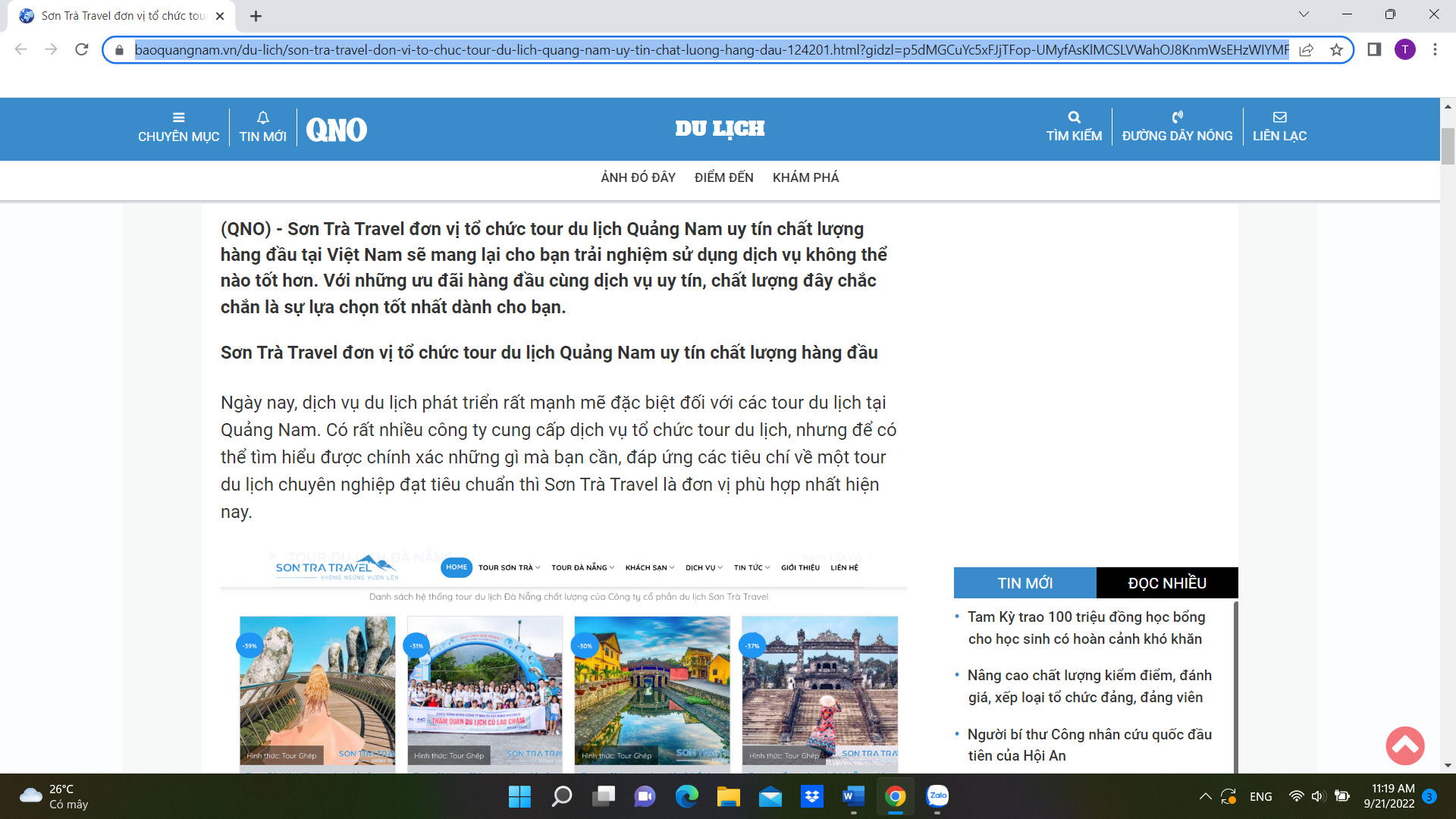Open TÌM KIẾM search icon
1456x819 pixels.
(1074, 127)
